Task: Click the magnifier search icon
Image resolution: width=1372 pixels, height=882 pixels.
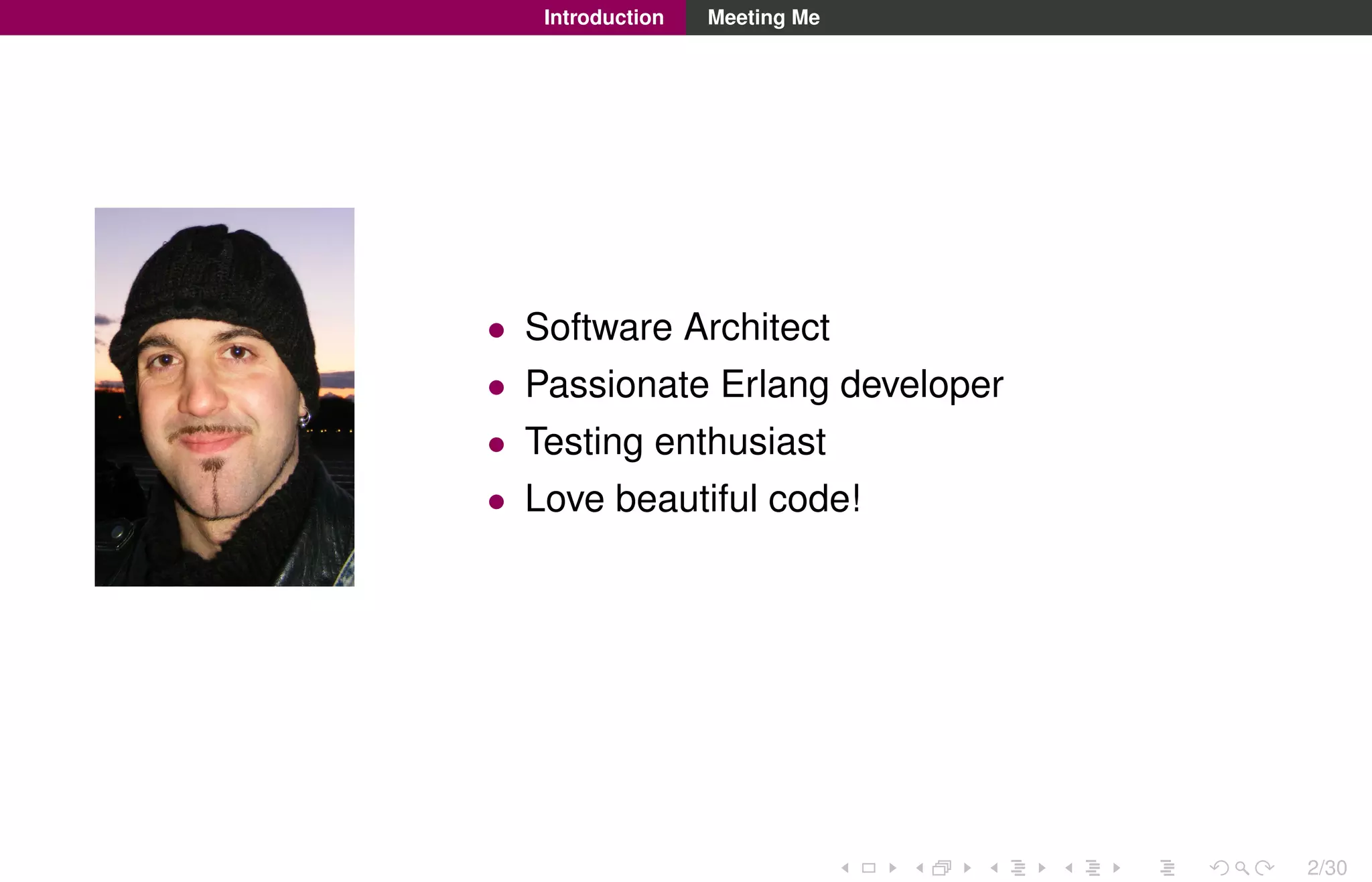Action: tap(1242, 868)
